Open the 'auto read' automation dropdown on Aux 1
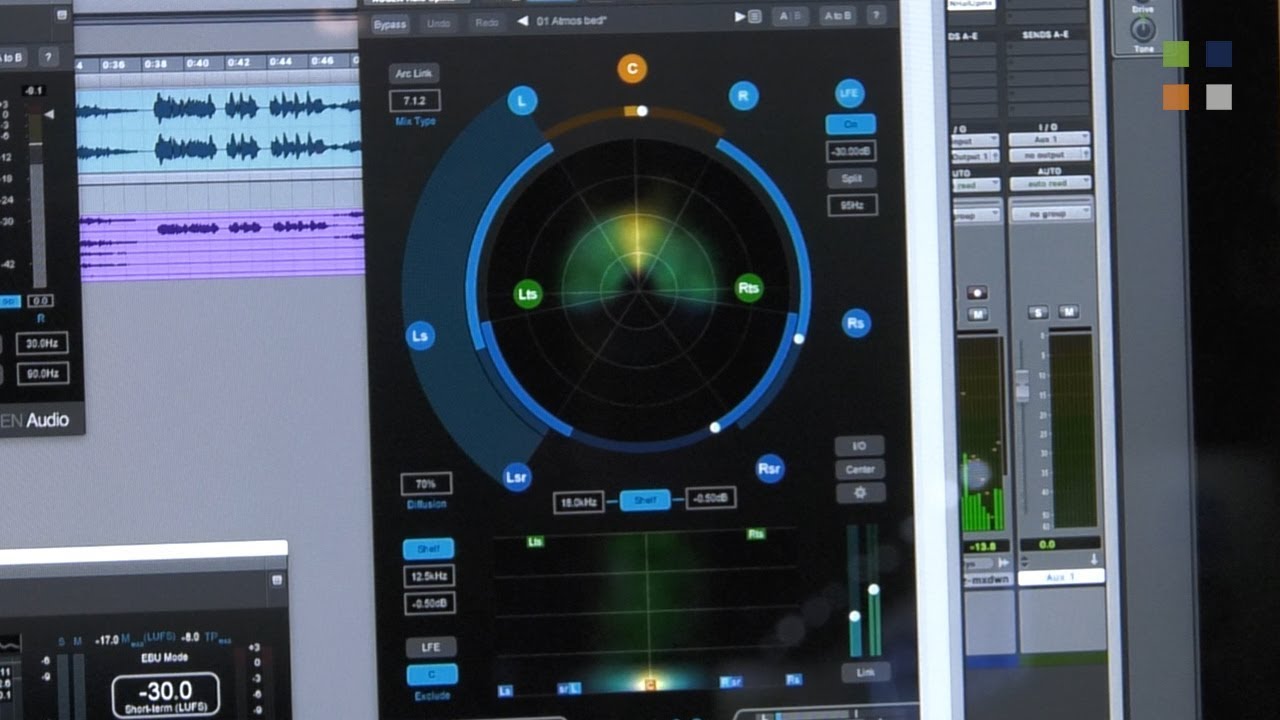Image resolution: width=1280 pixels, height=720 pixels. click(1049, 184)
